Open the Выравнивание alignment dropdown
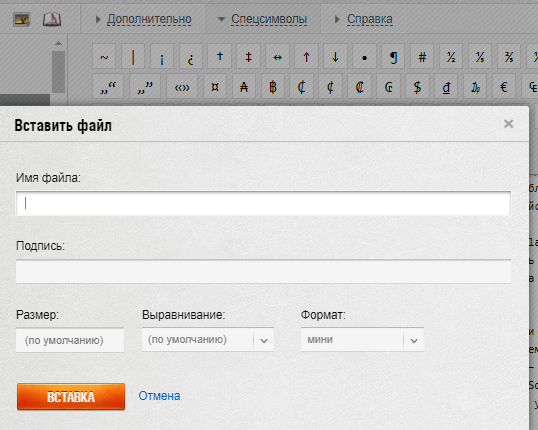538x430 pixels. [x=208, y=340]
